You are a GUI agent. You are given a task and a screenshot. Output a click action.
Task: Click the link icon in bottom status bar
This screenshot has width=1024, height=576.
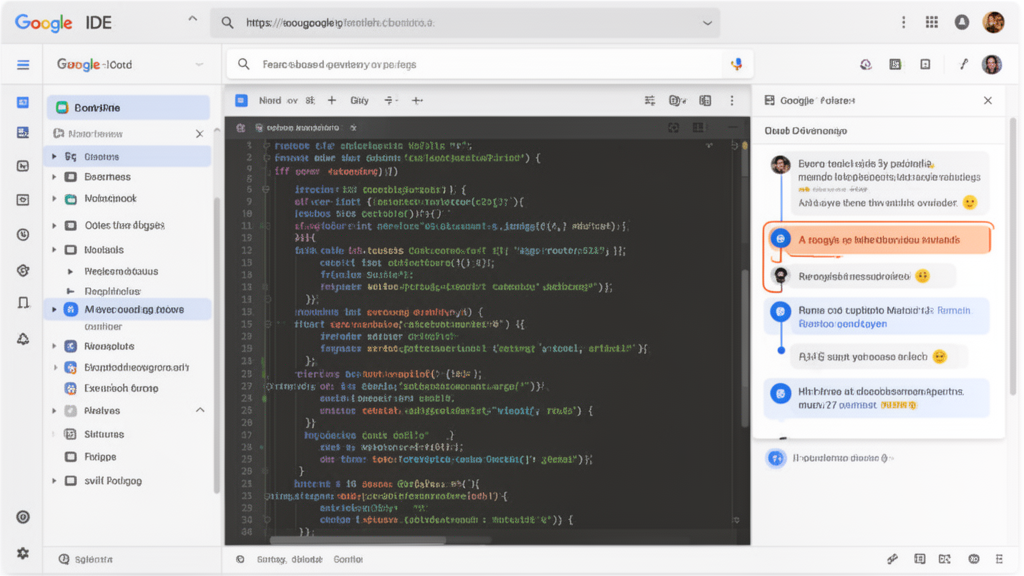coord(892,559)
